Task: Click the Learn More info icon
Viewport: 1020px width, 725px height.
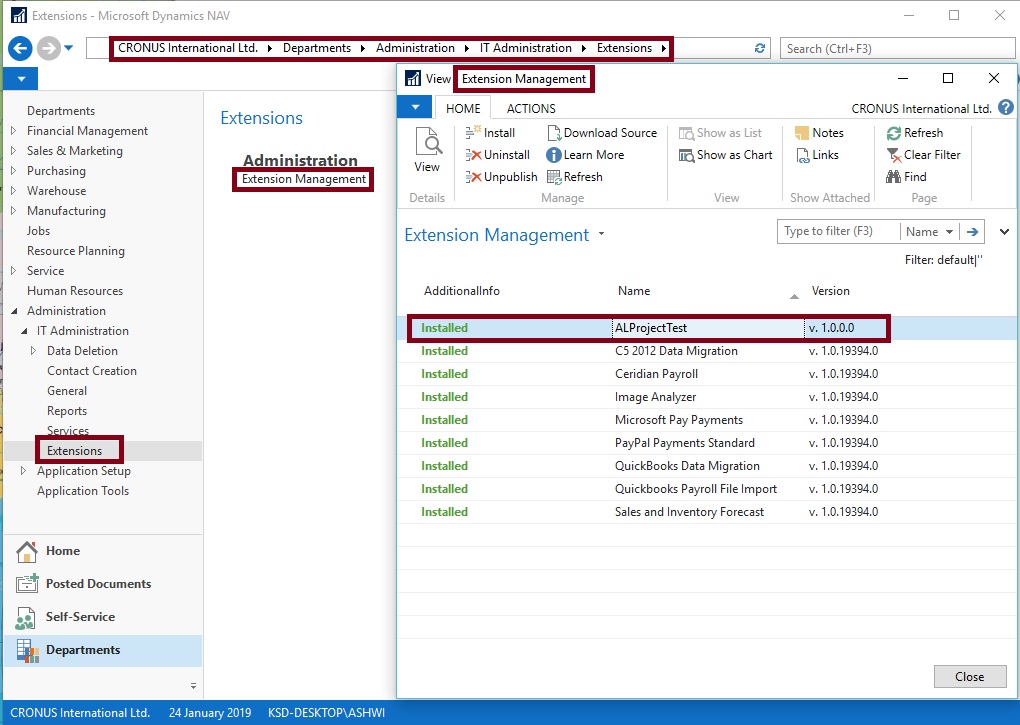Action: 554,155
